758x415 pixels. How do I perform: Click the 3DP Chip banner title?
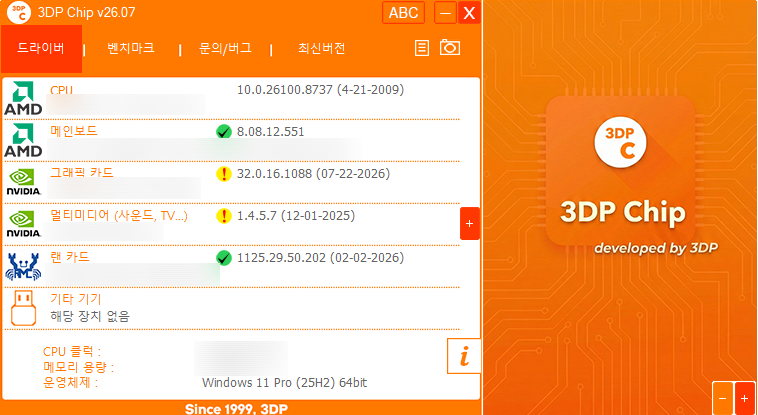pos(623,212)
